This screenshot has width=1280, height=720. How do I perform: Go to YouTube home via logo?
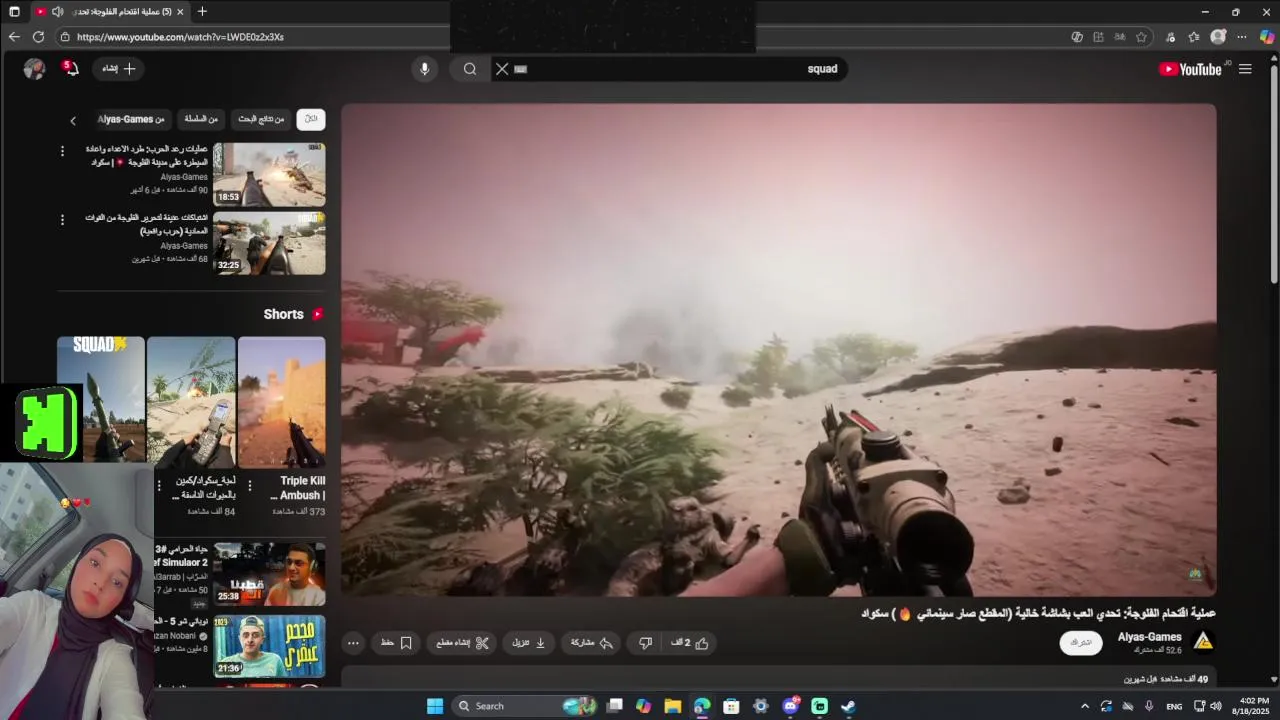(x=1190, y=69)
